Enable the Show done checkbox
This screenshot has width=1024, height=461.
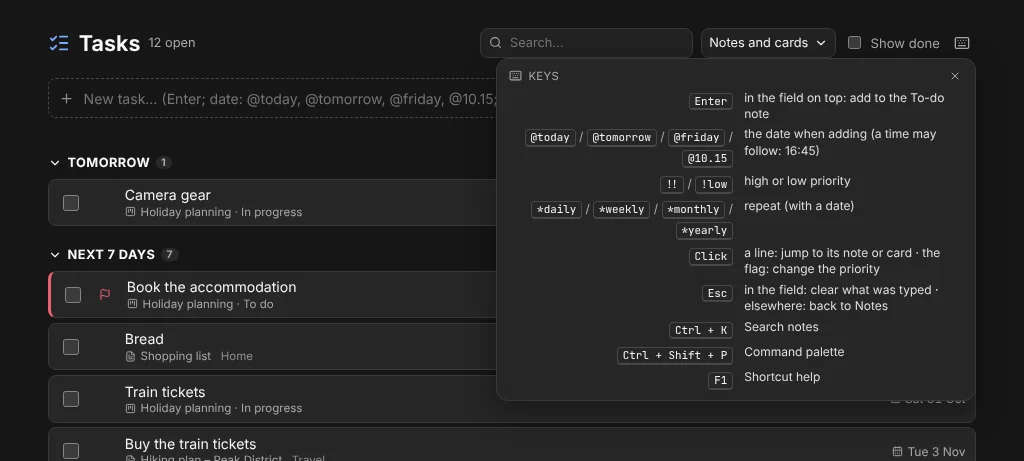point(854,42)
